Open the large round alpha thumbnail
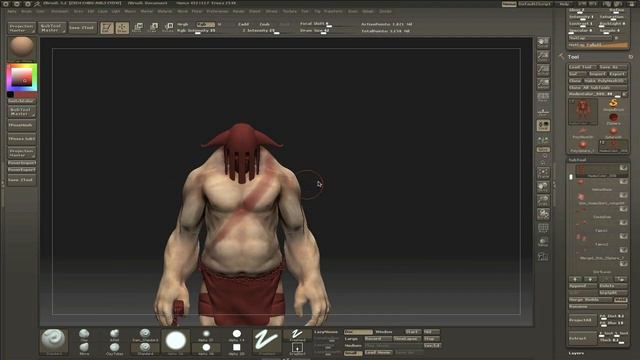 pyautogui.click(x=176, y=341)
